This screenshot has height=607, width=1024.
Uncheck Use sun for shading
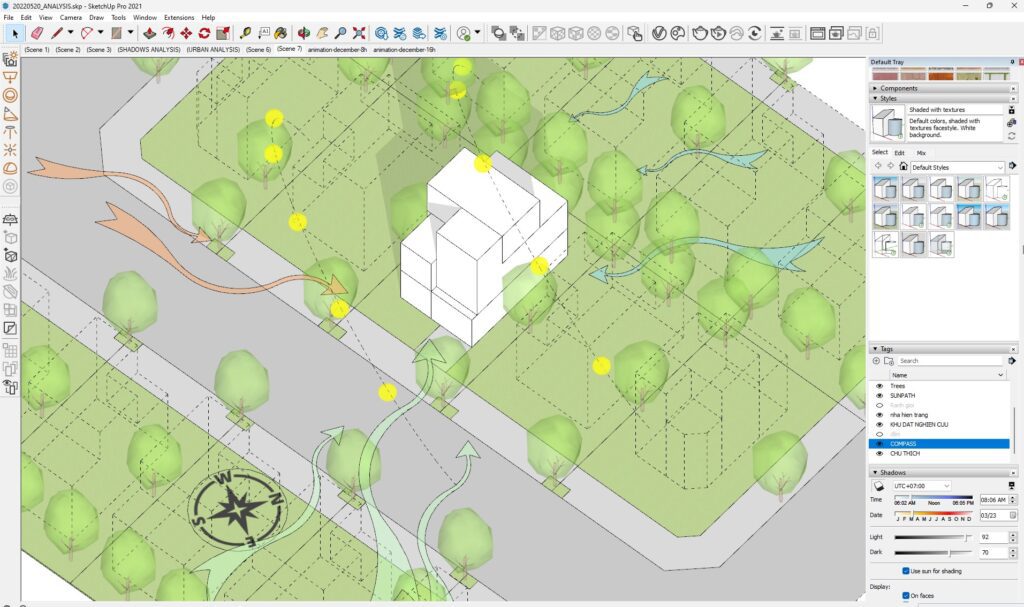click(x=904, y=571)
